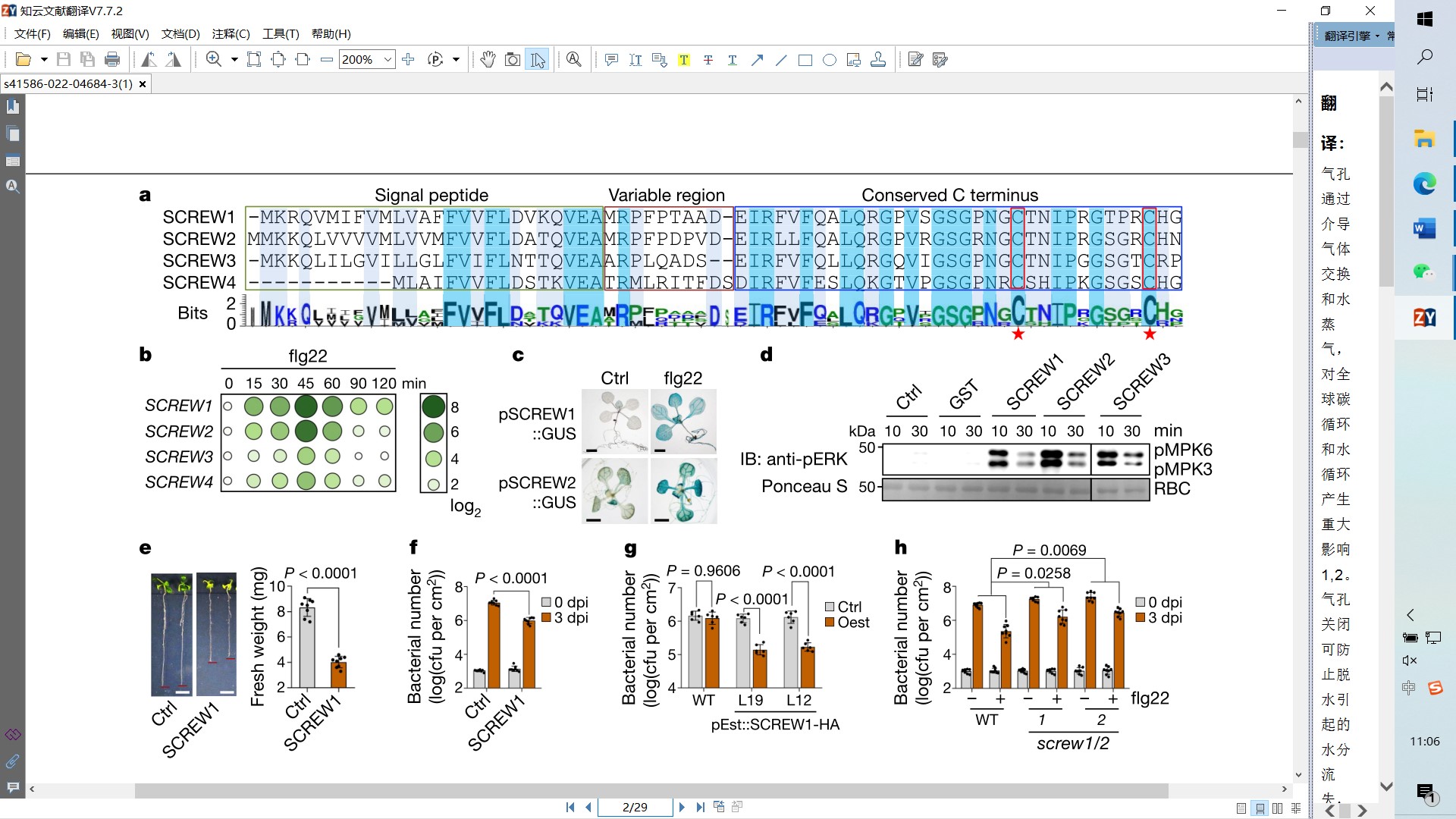The image size is (1456, 819).
Task: Open the 注释(C) menu
Action: 231,34
